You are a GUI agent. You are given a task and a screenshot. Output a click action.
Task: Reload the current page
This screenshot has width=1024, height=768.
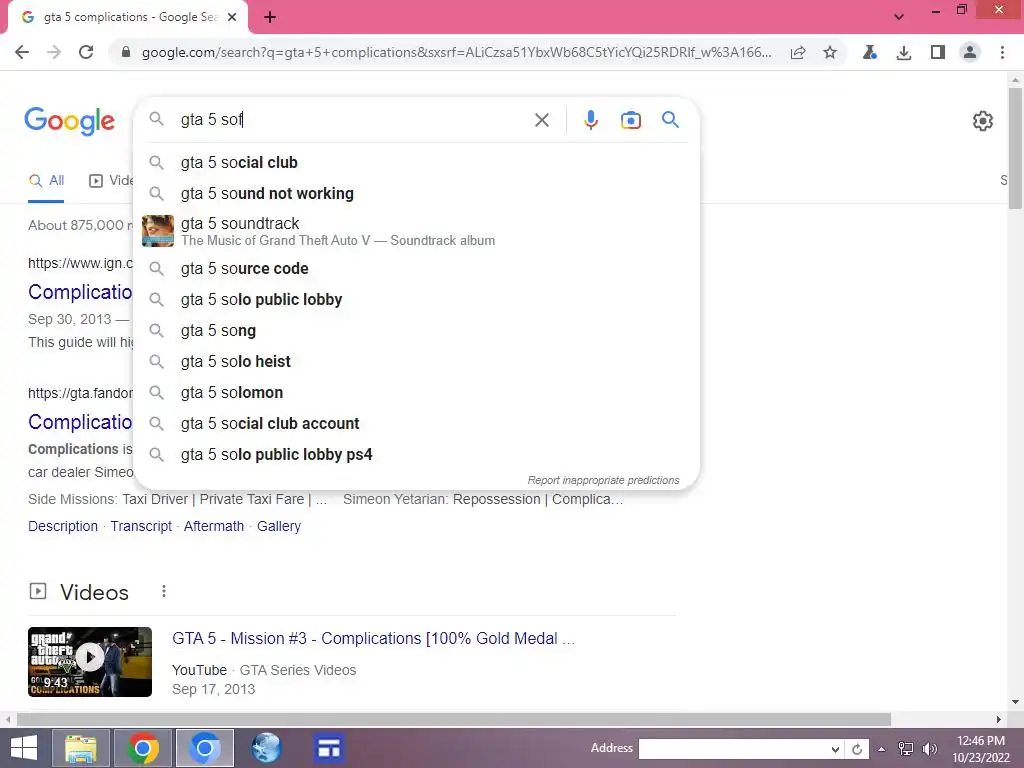(x=86, y=52)
